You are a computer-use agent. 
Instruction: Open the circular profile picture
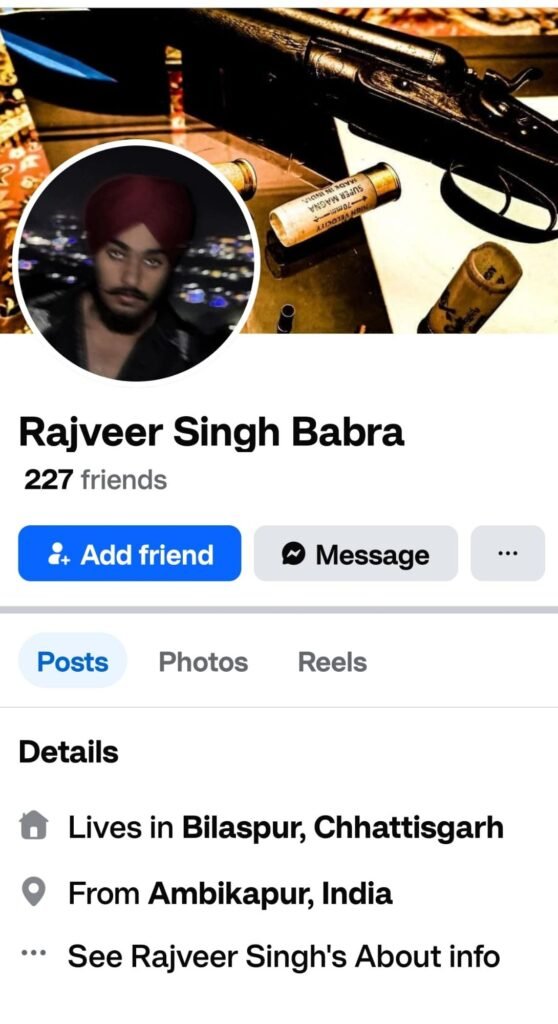137,261
